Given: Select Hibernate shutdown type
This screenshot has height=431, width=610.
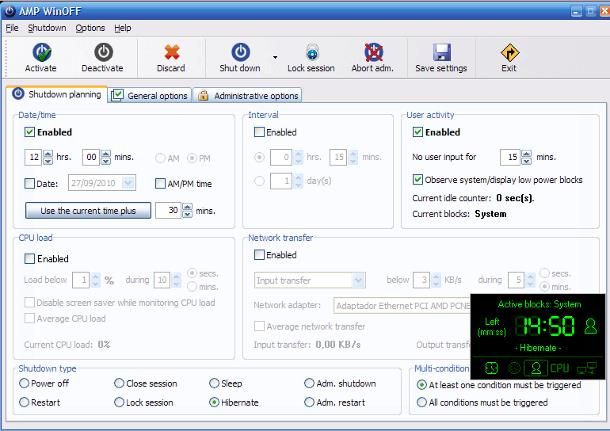Looking at the screenshot, I should (x=214, y=402).
